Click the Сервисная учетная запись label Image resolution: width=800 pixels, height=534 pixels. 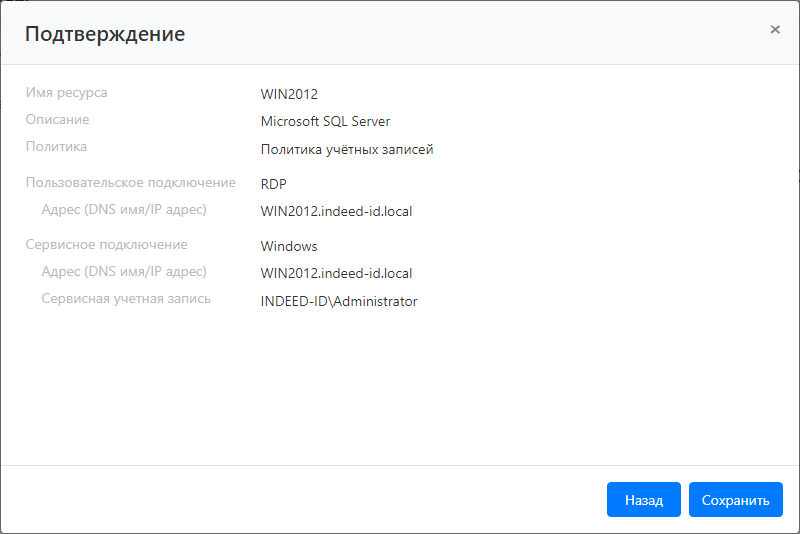pos(126,299)
